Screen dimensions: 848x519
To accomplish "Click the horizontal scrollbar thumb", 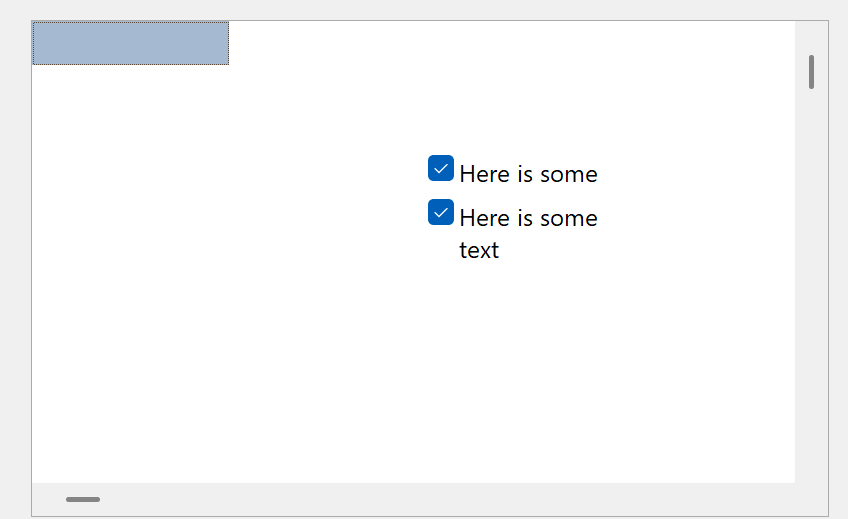I will [83, 499].
